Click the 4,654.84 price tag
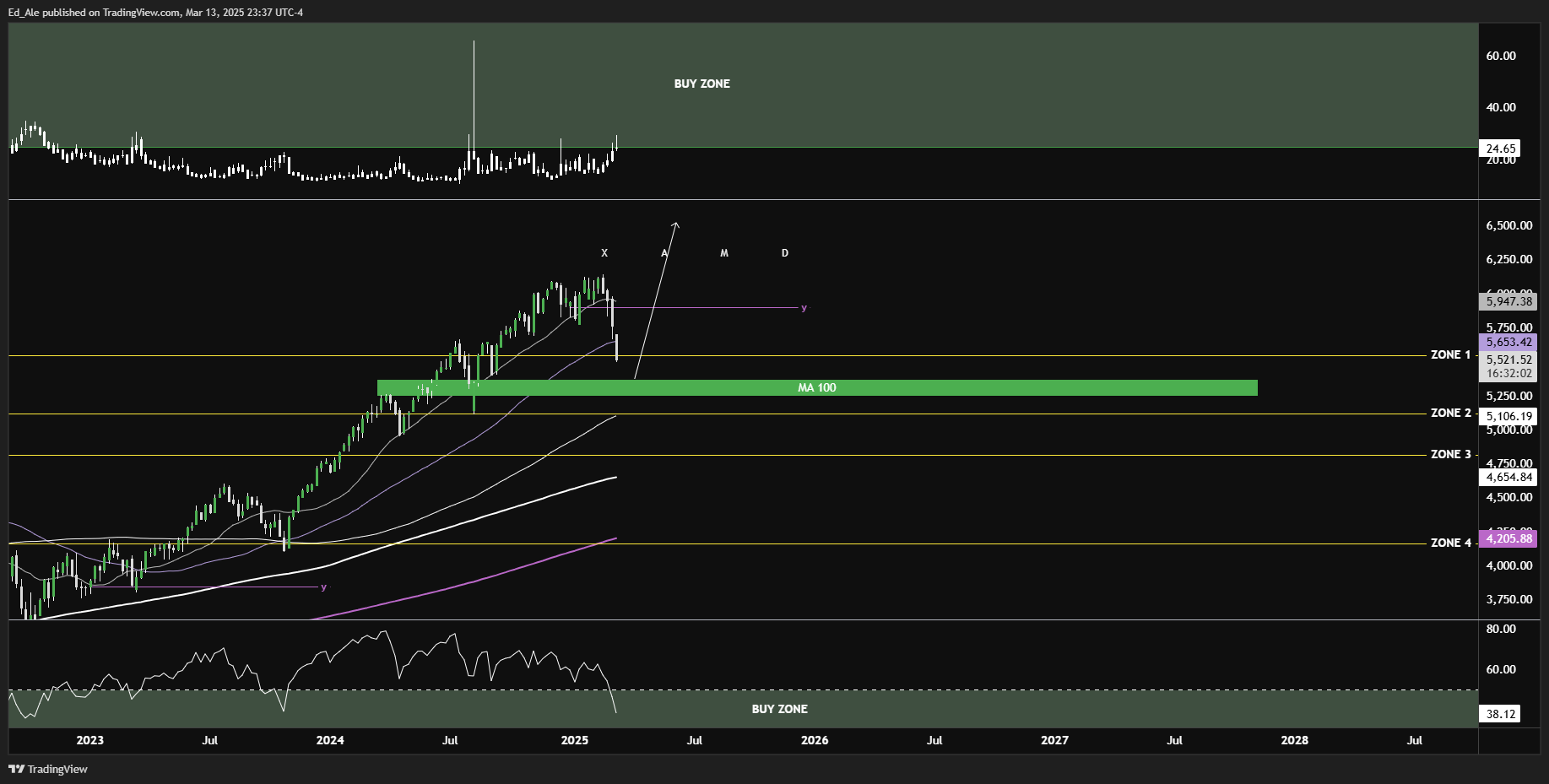This screenshot has height=784, width=1549. [x=1508, y=477]
